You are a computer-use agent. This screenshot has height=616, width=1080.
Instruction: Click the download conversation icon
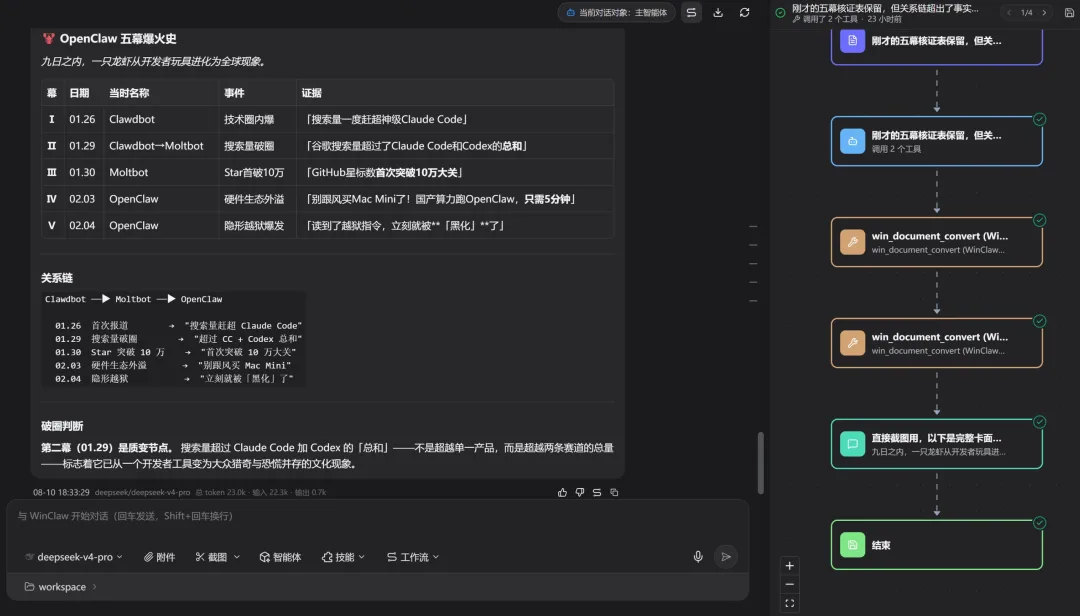[x=718, y=12]
